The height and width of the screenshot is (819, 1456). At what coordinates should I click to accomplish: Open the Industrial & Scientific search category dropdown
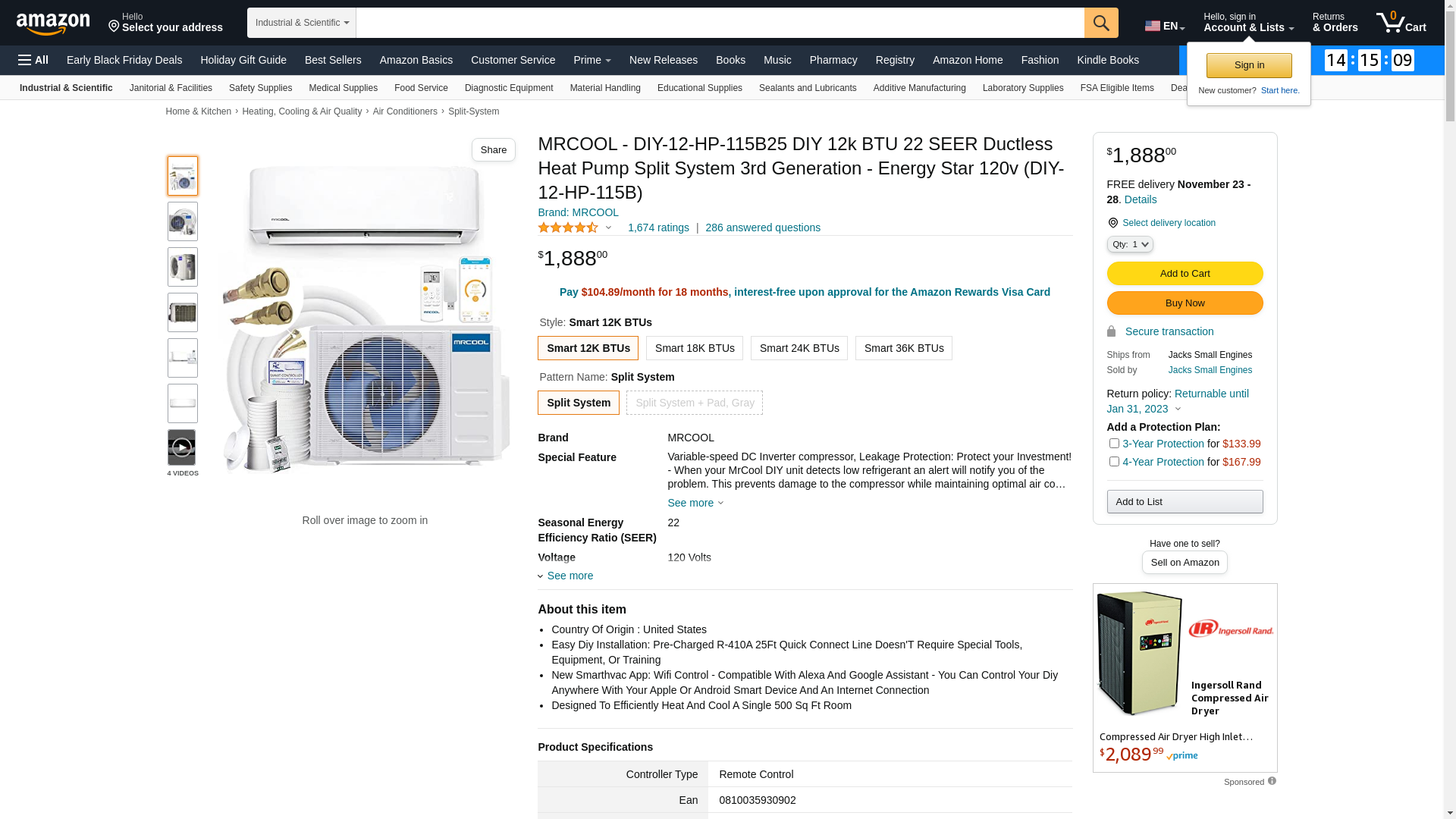(x=302, y=23)
